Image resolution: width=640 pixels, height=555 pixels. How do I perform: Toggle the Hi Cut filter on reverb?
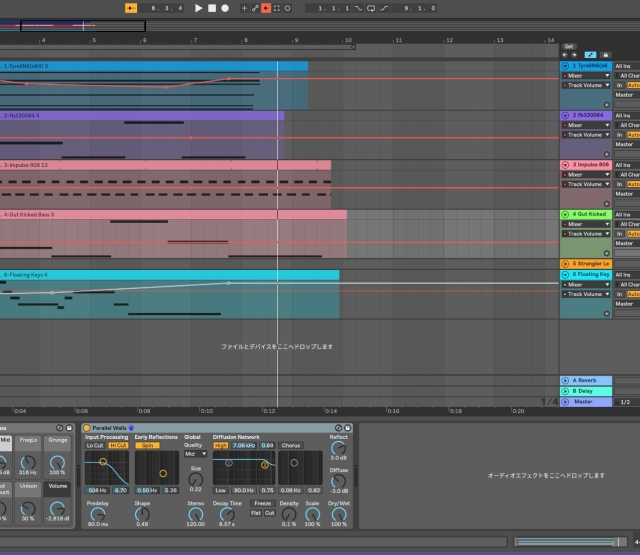pos(118,445)
